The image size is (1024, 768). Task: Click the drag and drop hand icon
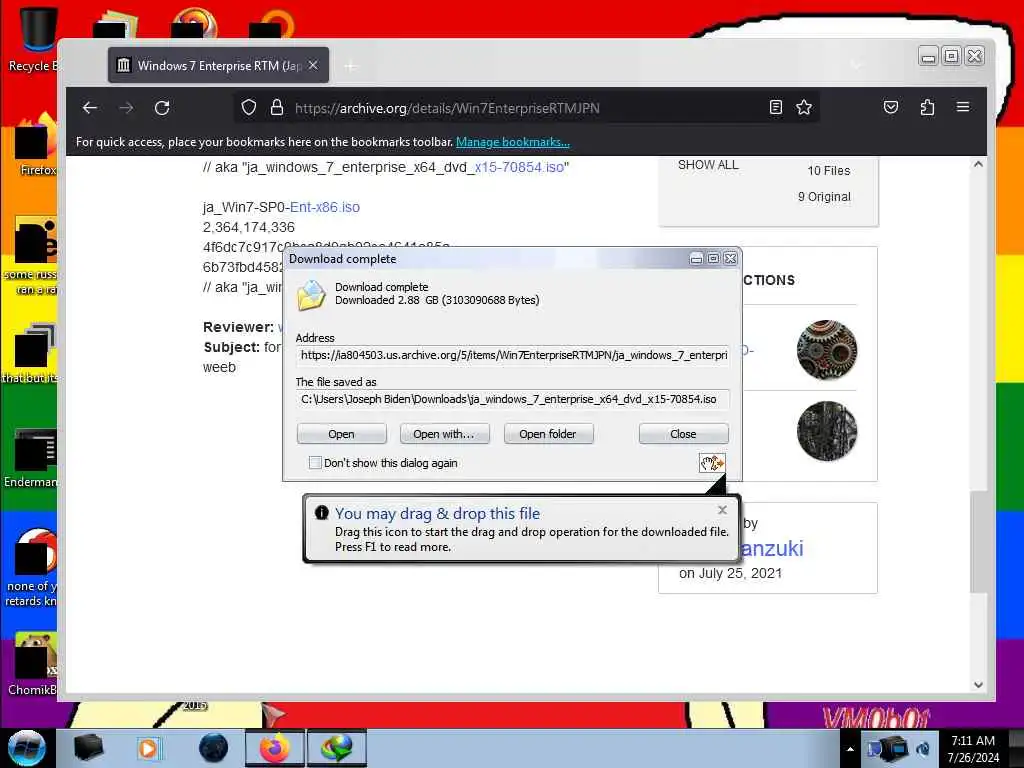click(x=712, y=463)
